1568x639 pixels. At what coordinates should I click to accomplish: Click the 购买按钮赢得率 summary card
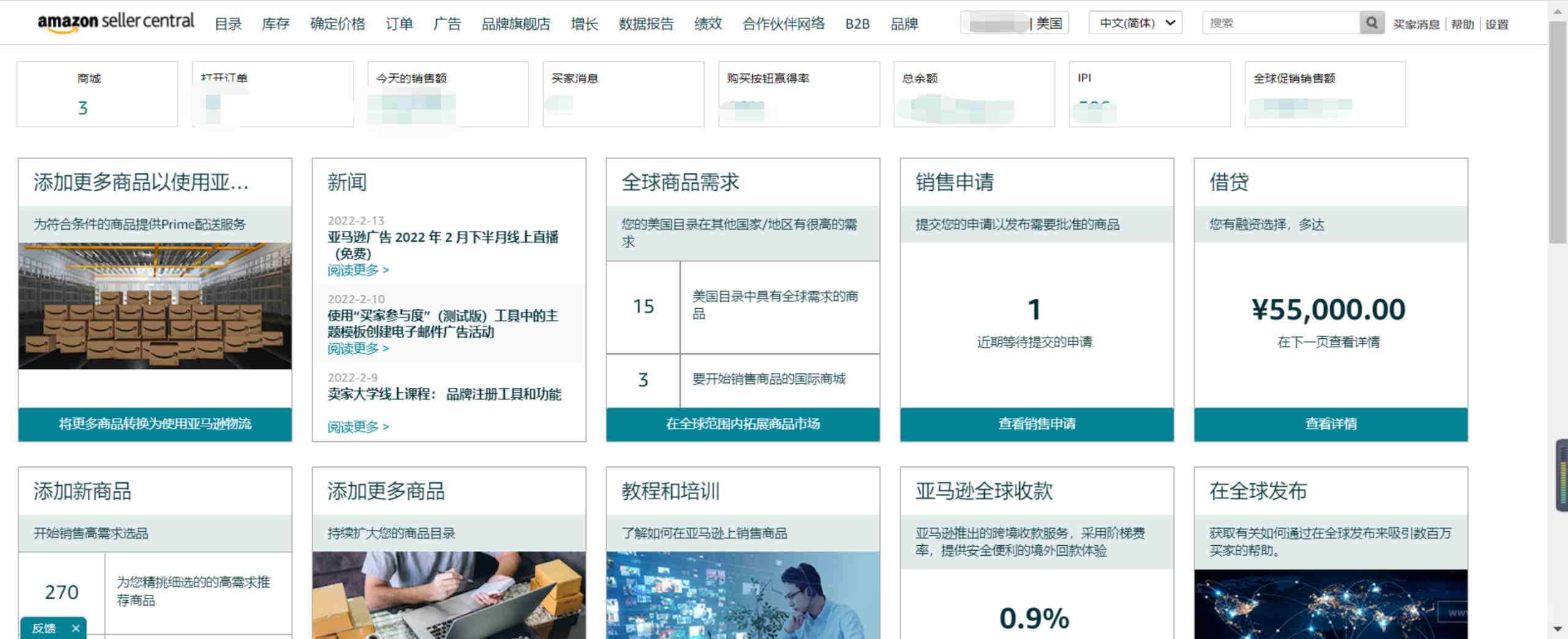pyautogui.click(x=799, y=94)
